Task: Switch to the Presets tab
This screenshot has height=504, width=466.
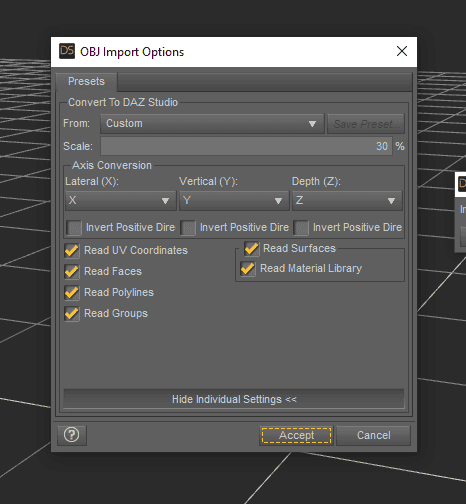Action: [86, 81]
